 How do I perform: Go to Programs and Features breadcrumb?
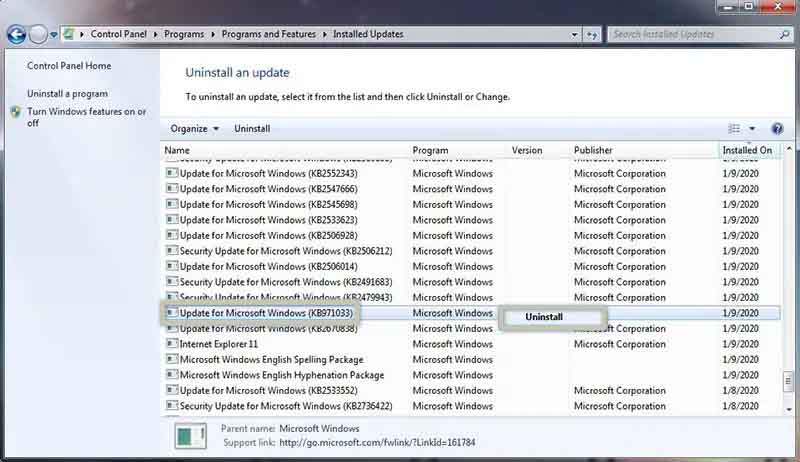(268, 34)
